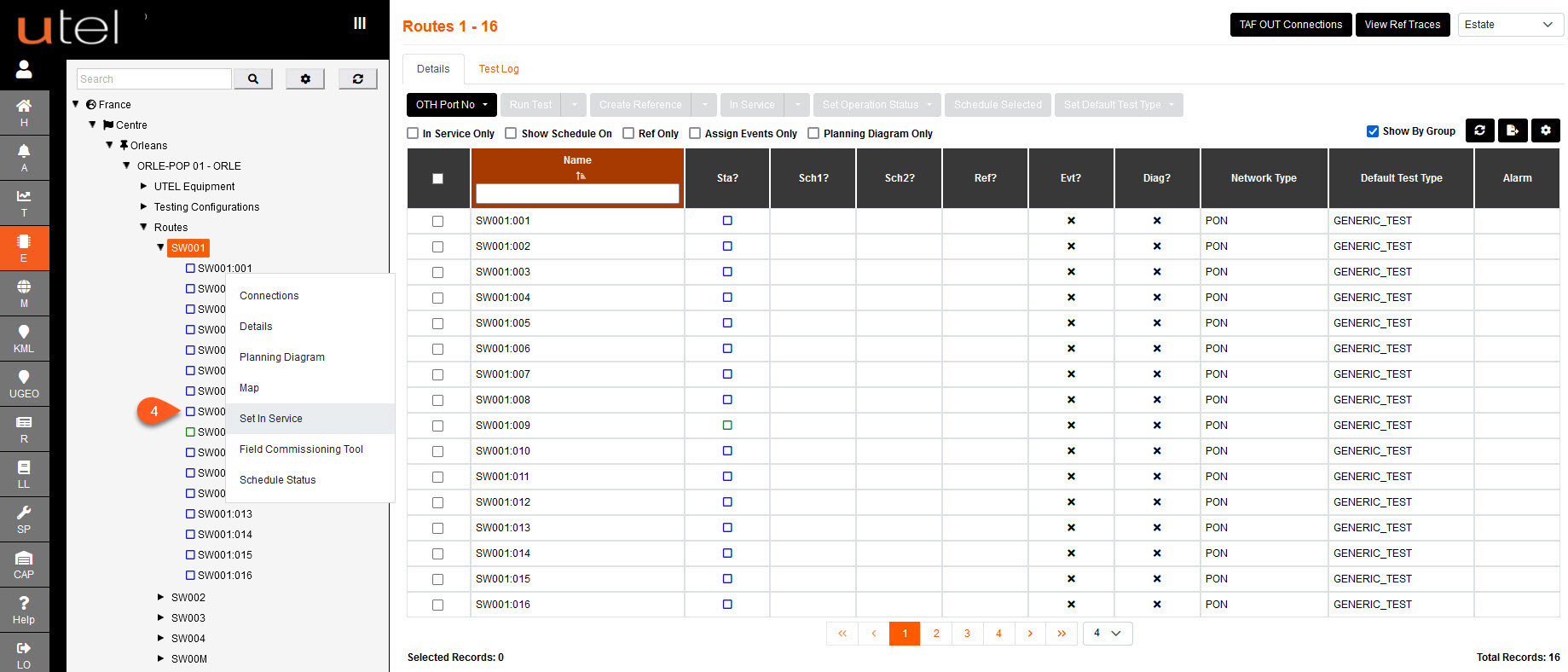Screen dimensions: 1568x672
Task: Refresh the navigation tree
Action: [x=358, y=78]
